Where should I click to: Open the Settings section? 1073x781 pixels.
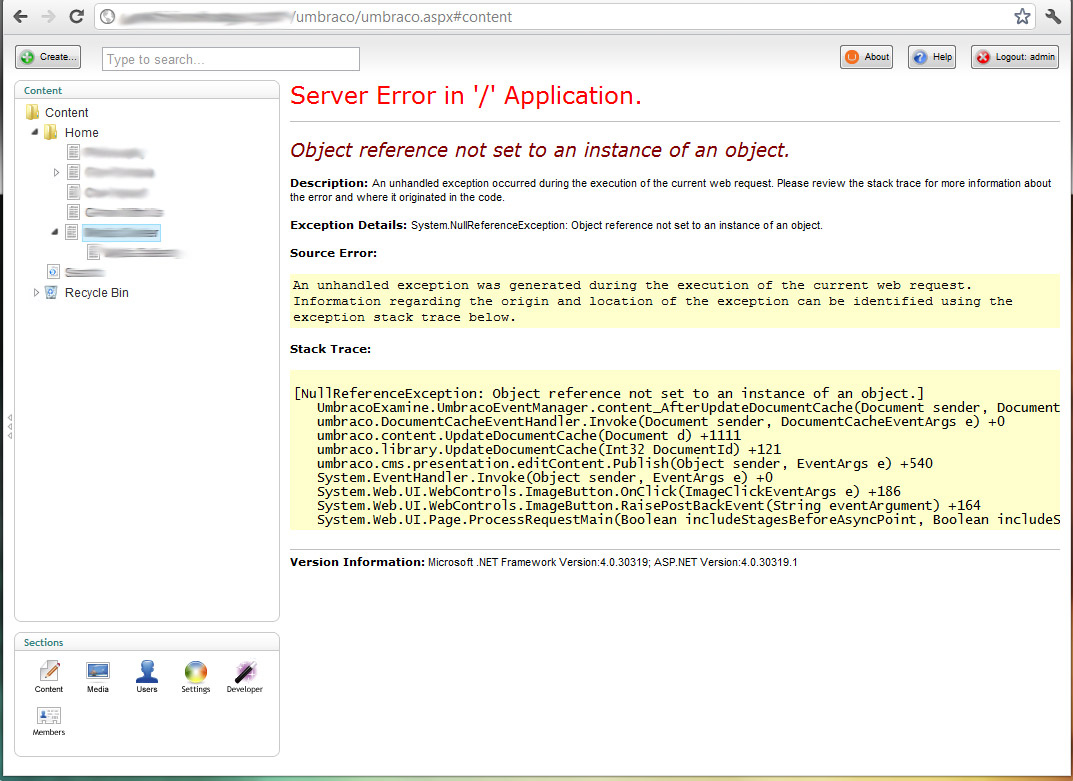point(196,677)
